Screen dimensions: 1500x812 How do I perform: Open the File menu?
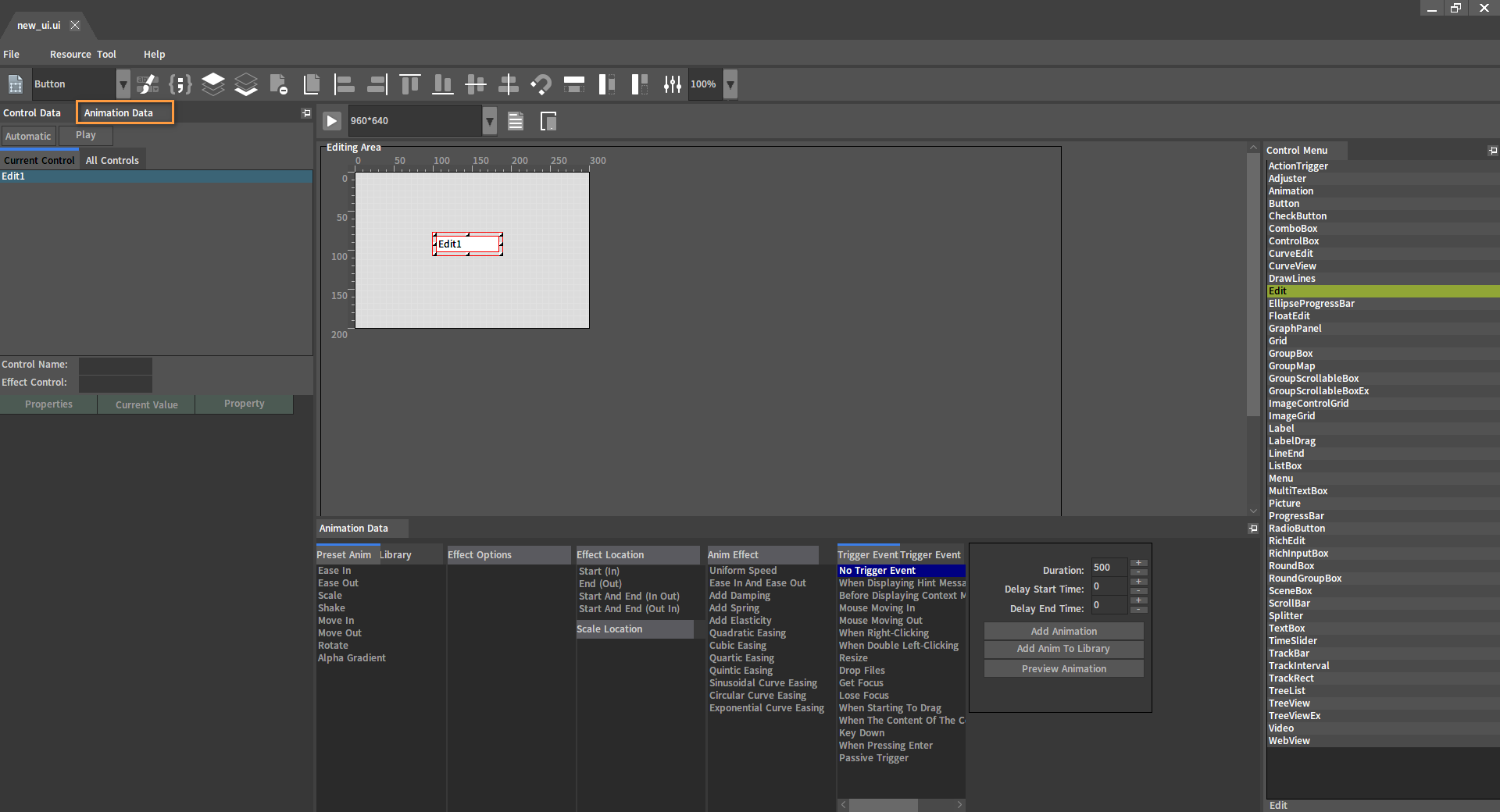[x=12, y=55]
